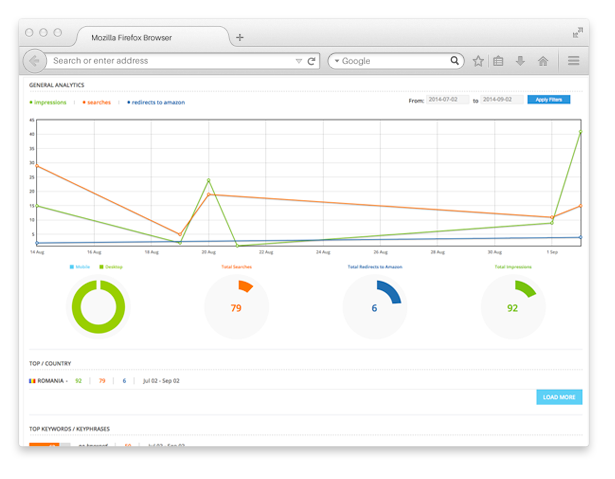Viewport: 615px width, 479px height.
Task: Bookmark this page with the star icon
Action: point(478,61)
